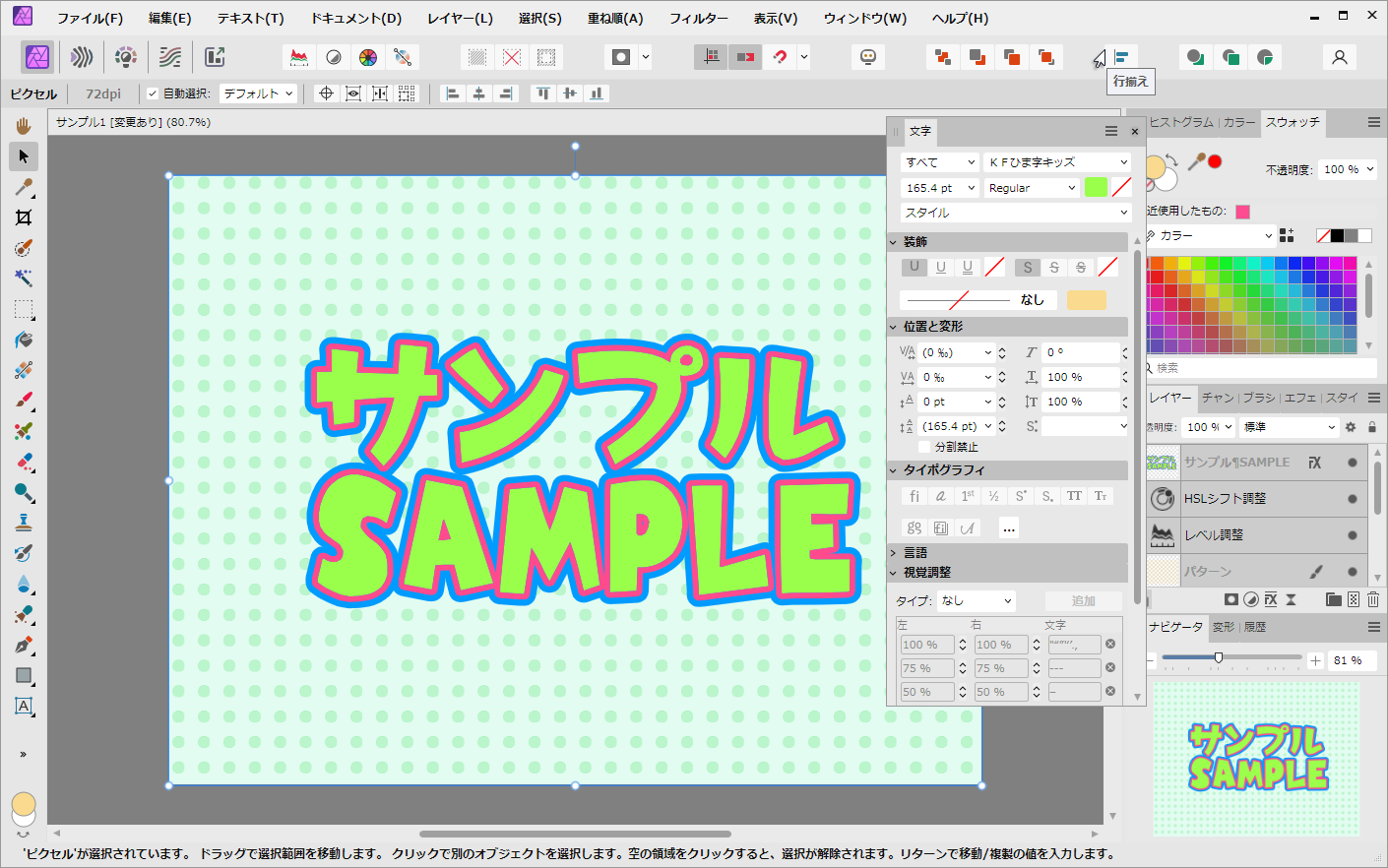This screenshot has width=1388, height=868.
Task: Switch to the カラー tab
Action: click(1238, 122)
